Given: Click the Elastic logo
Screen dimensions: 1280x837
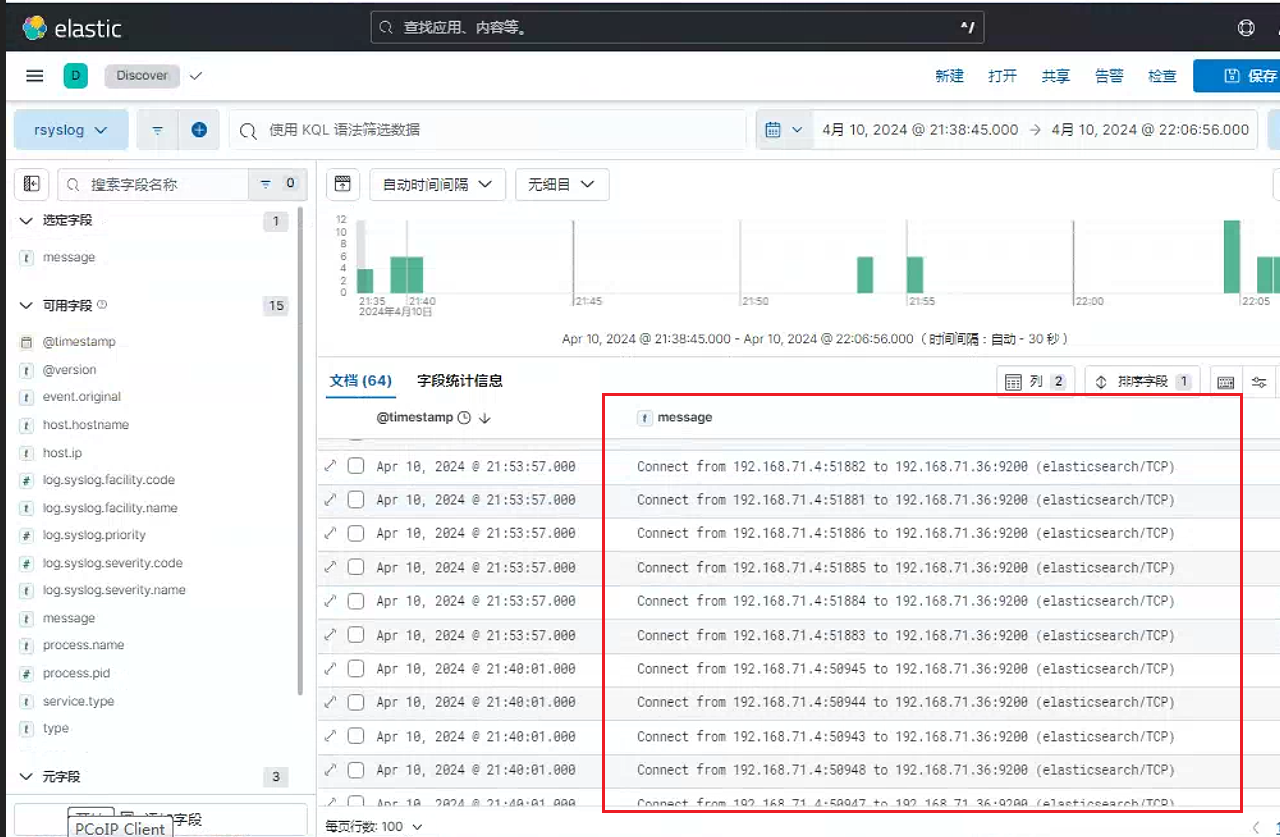Looking at the screenshot, I should (72, 28).
